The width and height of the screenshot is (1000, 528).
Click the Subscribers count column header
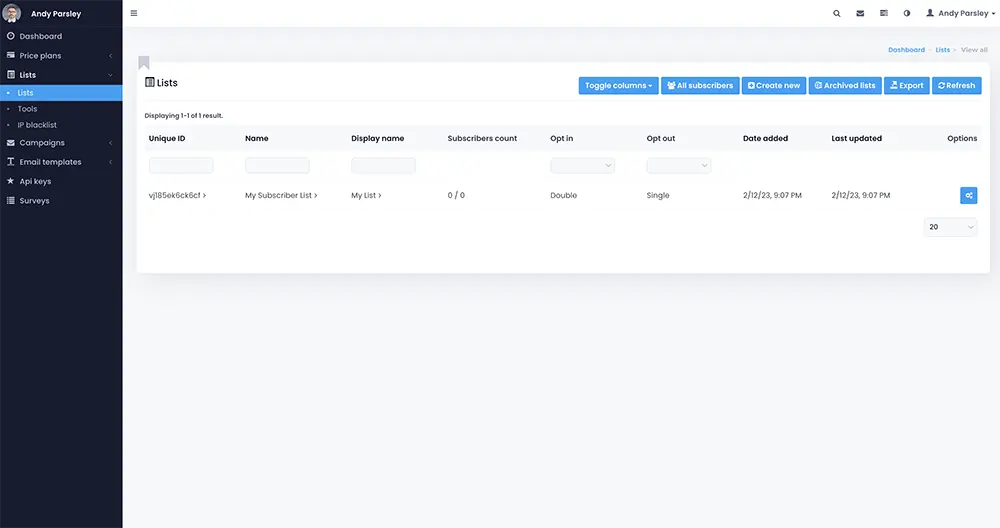tap(482, 138)
